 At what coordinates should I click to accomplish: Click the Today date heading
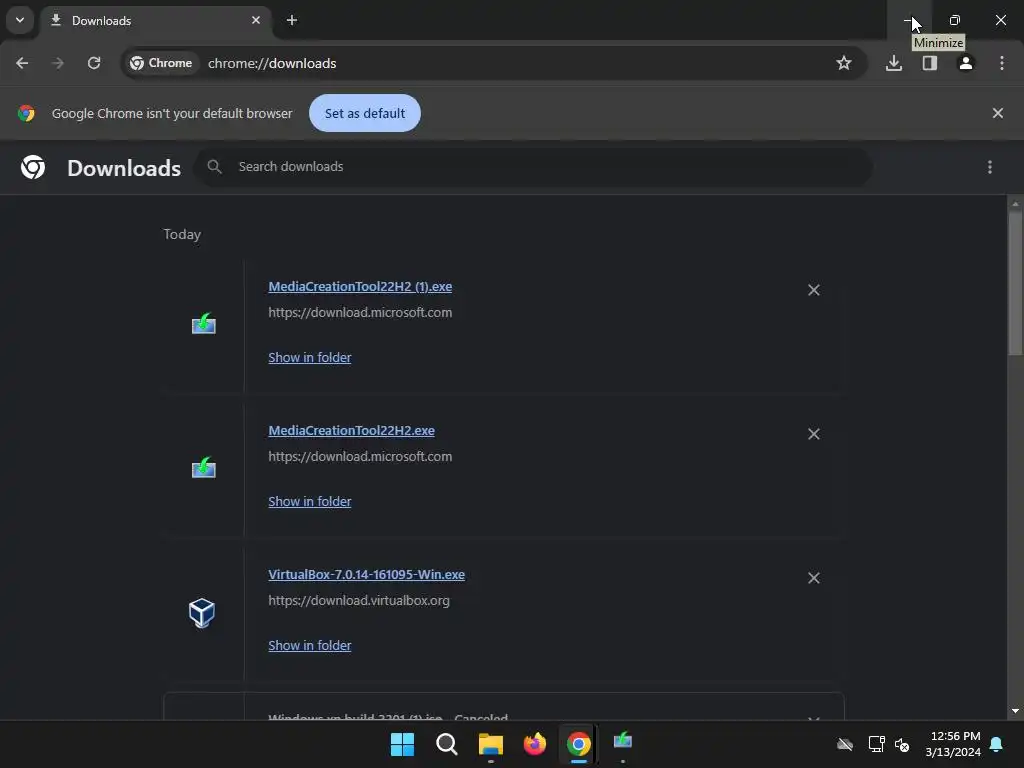tap(182, 234)
